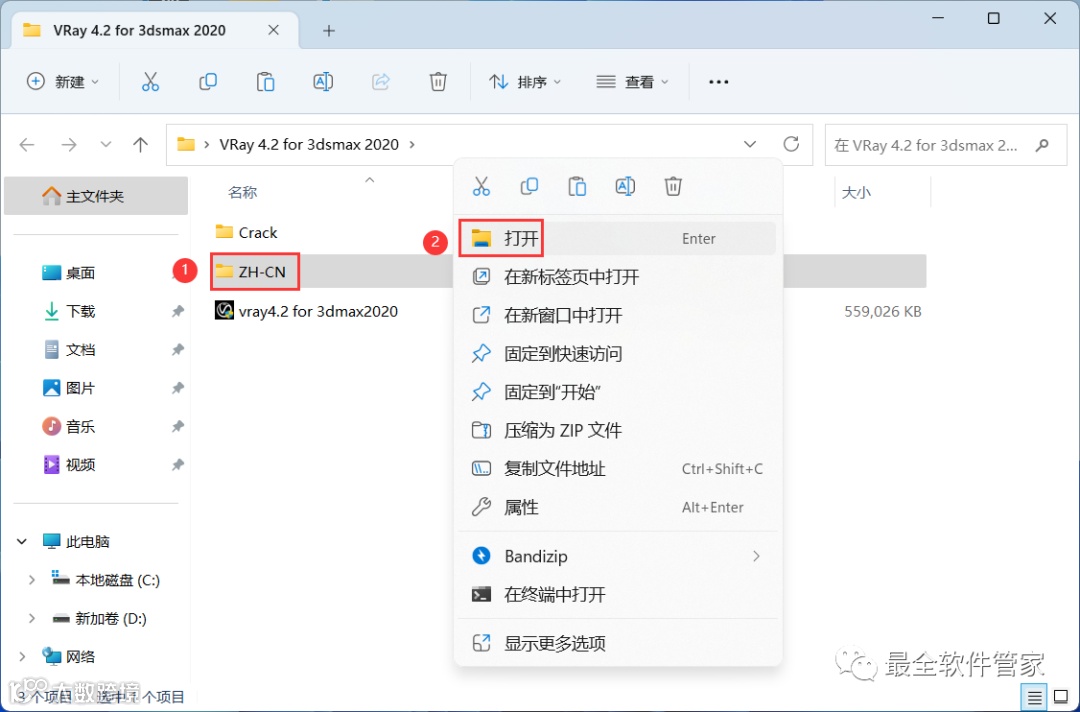Click the toolbar Cut scissors icon
Screen dimensions: 1080x712
(x=150, y=82)
